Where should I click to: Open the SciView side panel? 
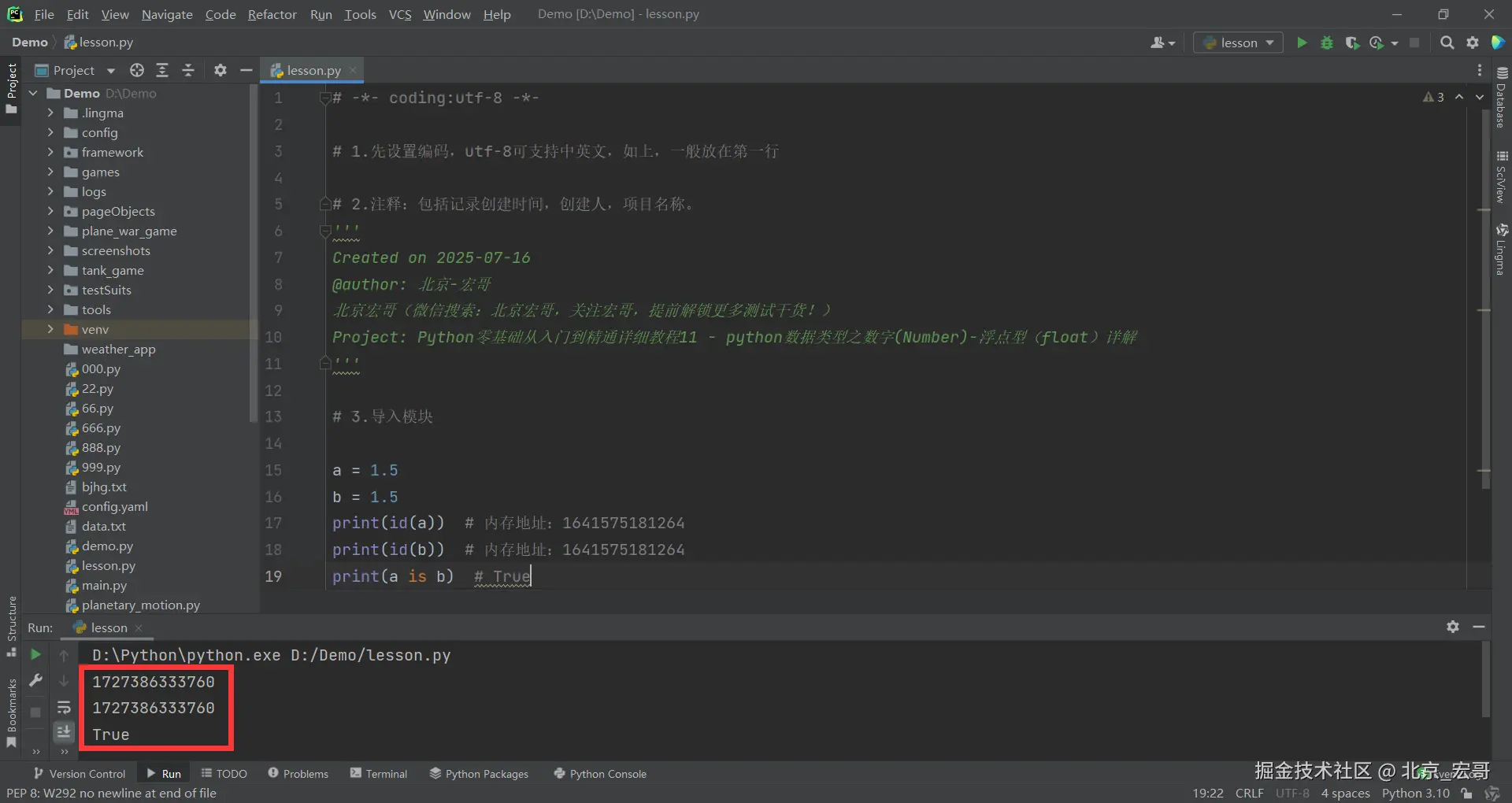point(1502,177)
